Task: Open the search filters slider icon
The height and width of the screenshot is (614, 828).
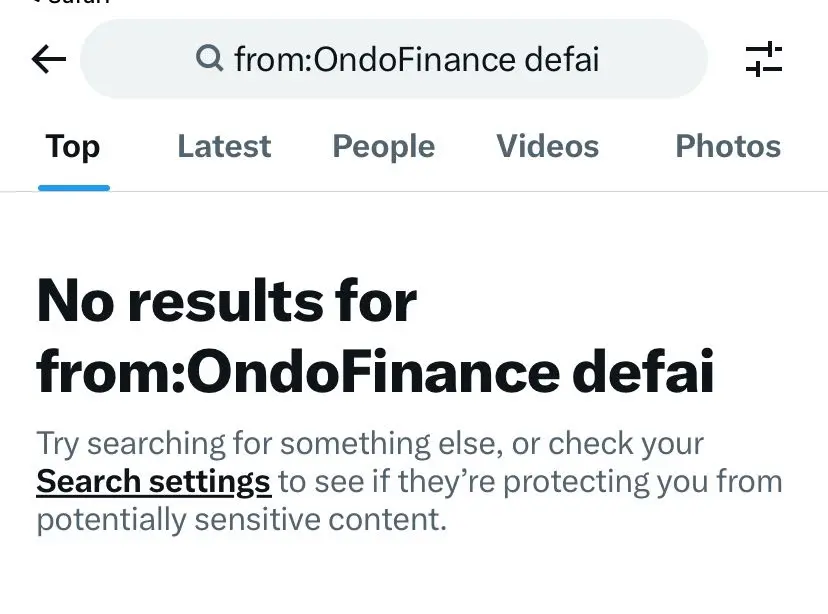Action: pos(764,59)
